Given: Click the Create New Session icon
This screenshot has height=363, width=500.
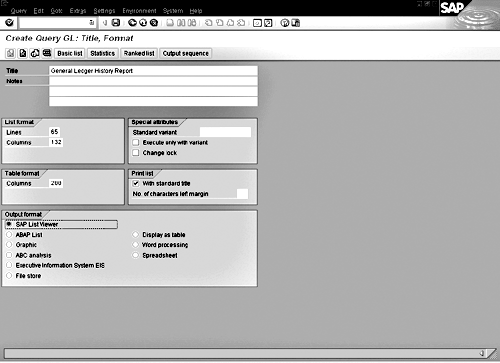Looking at the screenshot, I should [257, 23].
